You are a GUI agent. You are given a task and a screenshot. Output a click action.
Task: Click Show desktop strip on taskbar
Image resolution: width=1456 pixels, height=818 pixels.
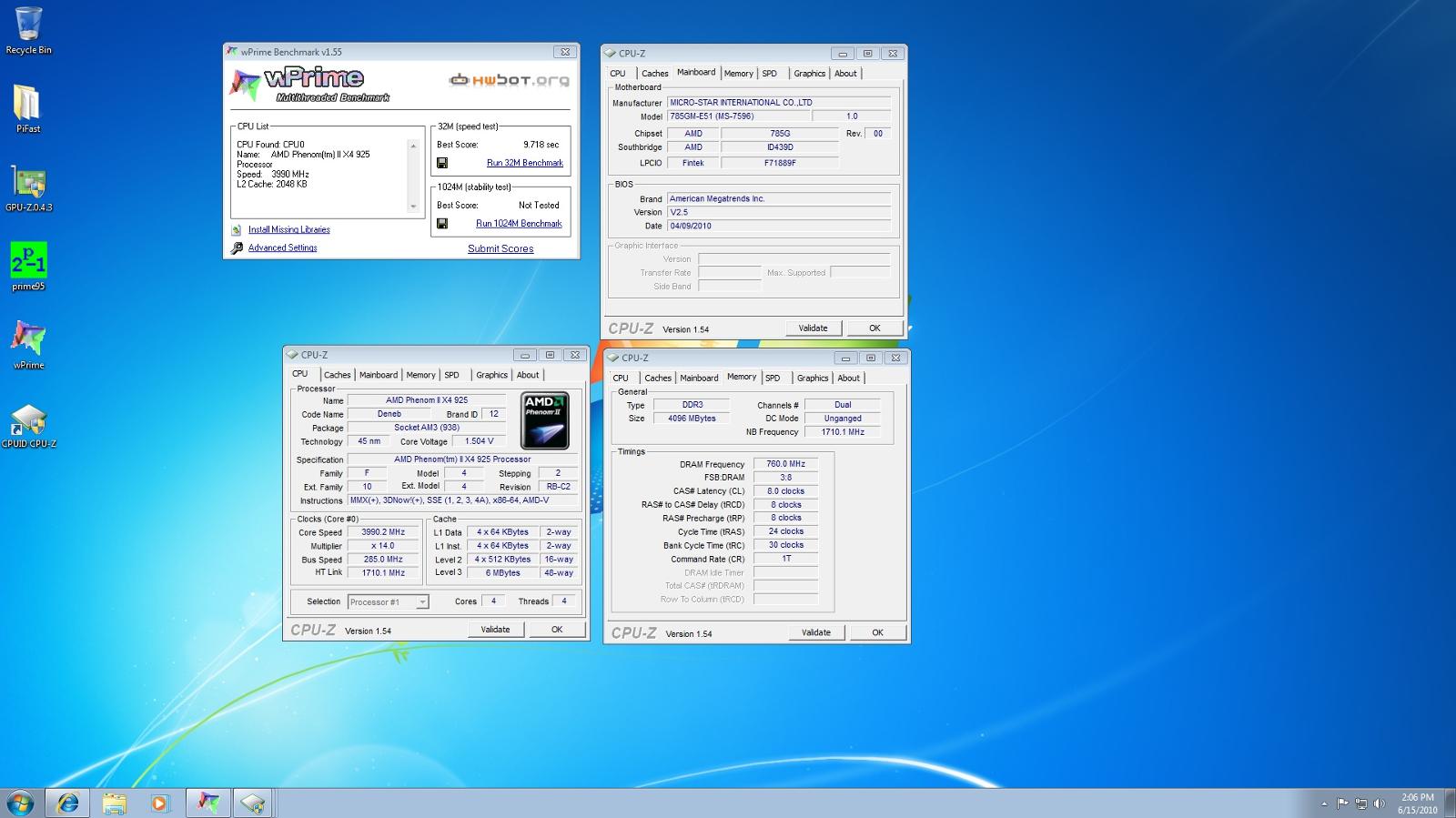click(x=1450, y=803)
